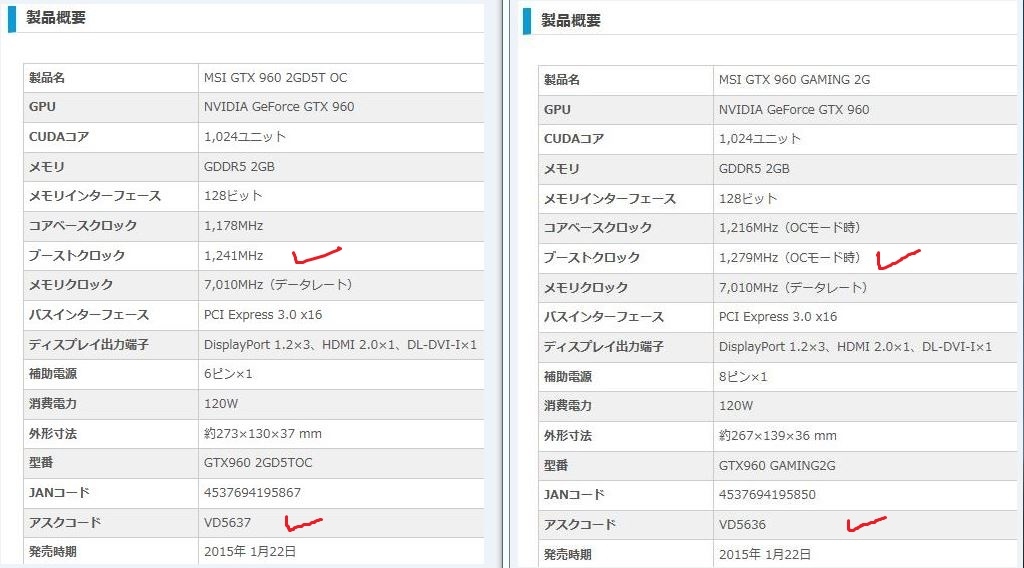The image size is (1024, 568).
Task: Click "アスクコード" label in the 2GD5T OC table
Action: (x=65, y=523)
